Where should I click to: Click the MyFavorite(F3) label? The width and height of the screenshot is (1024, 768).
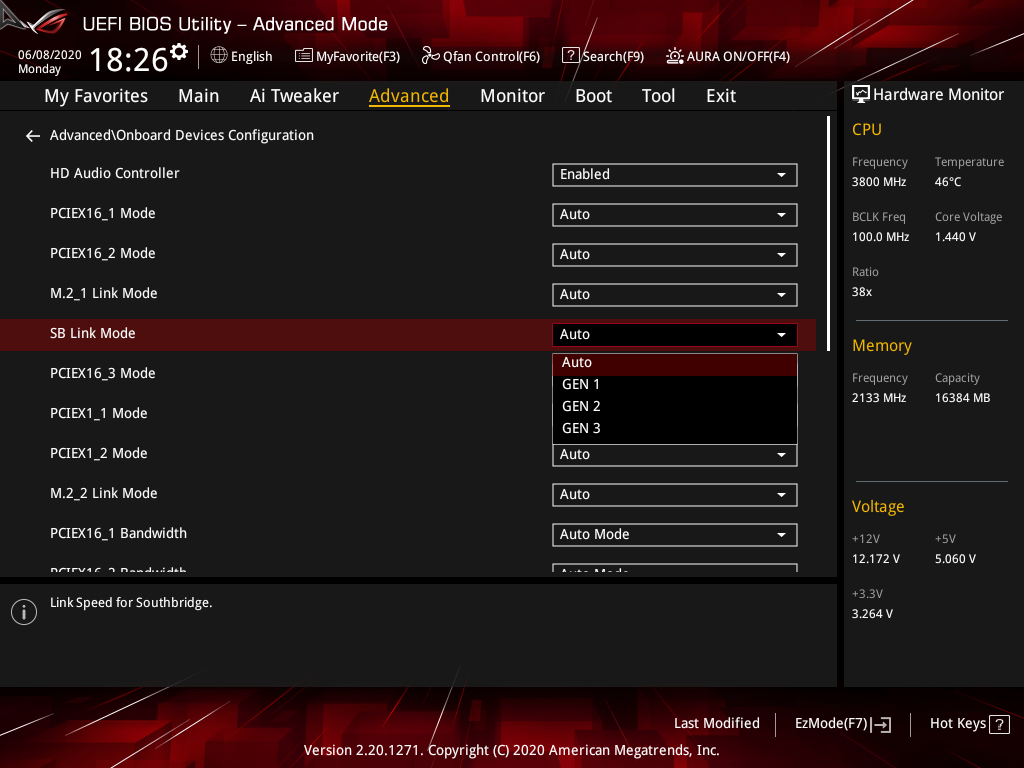(358, 57)
